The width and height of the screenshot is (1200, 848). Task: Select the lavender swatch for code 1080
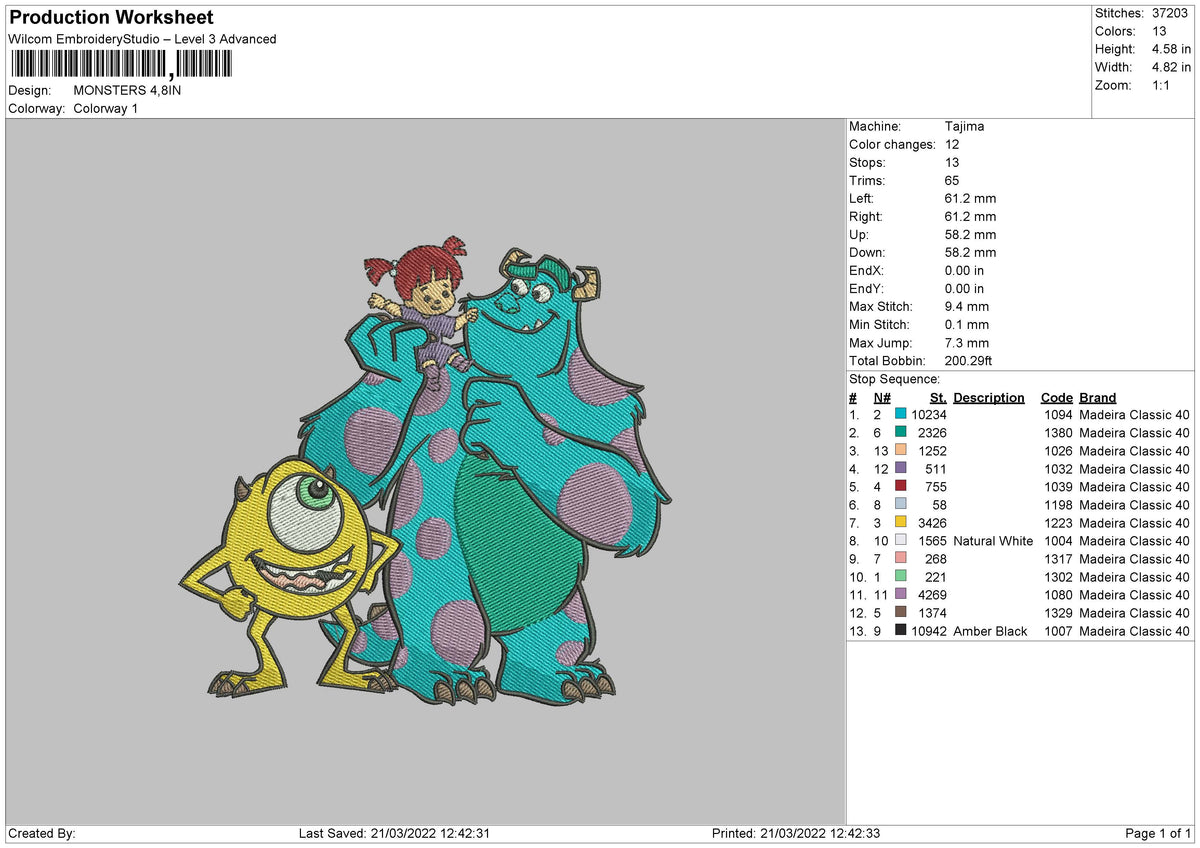pyautogui.click(x=901, y=594)
